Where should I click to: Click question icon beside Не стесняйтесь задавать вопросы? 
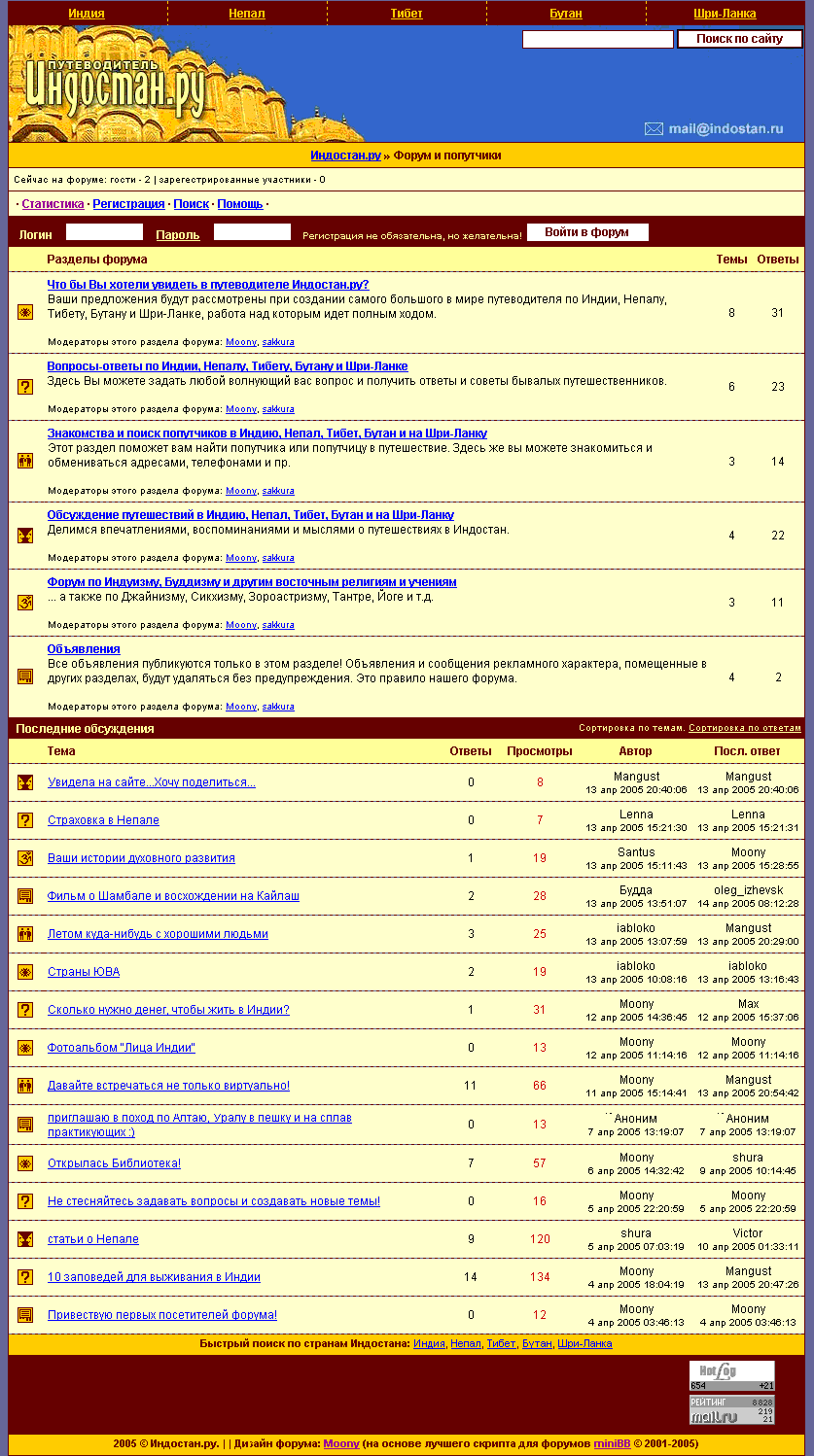[x=25, y=1201]
